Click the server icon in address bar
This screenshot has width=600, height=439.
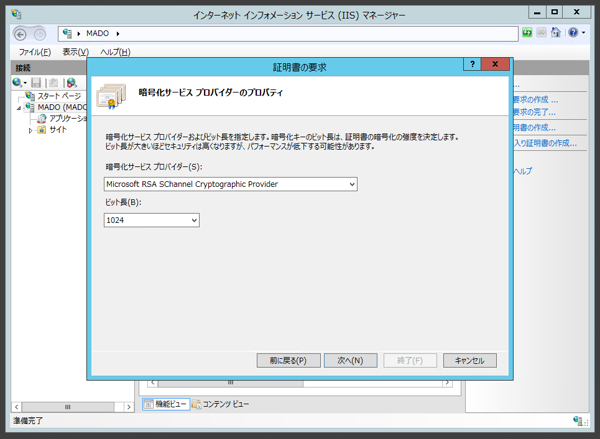(x=67, y=33)
